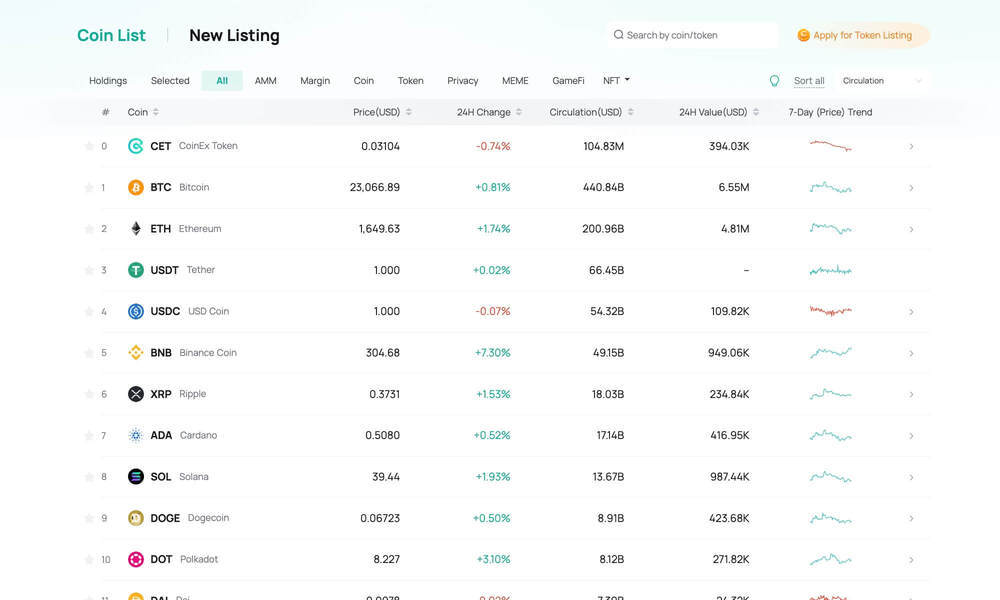The height and width of the screenshot is (600, 1000).
Task: Expand XRP row with right chevron
Action: point(911,395)
